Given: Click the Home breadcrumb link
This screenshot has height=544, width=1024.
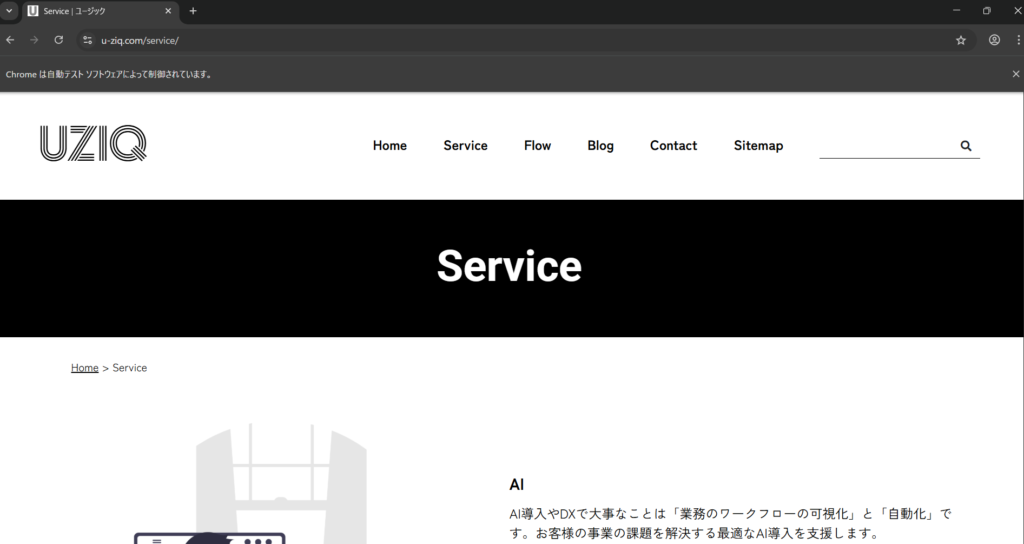Looking at the screenshot, I should pyautogui.click(x=84, y=368).
